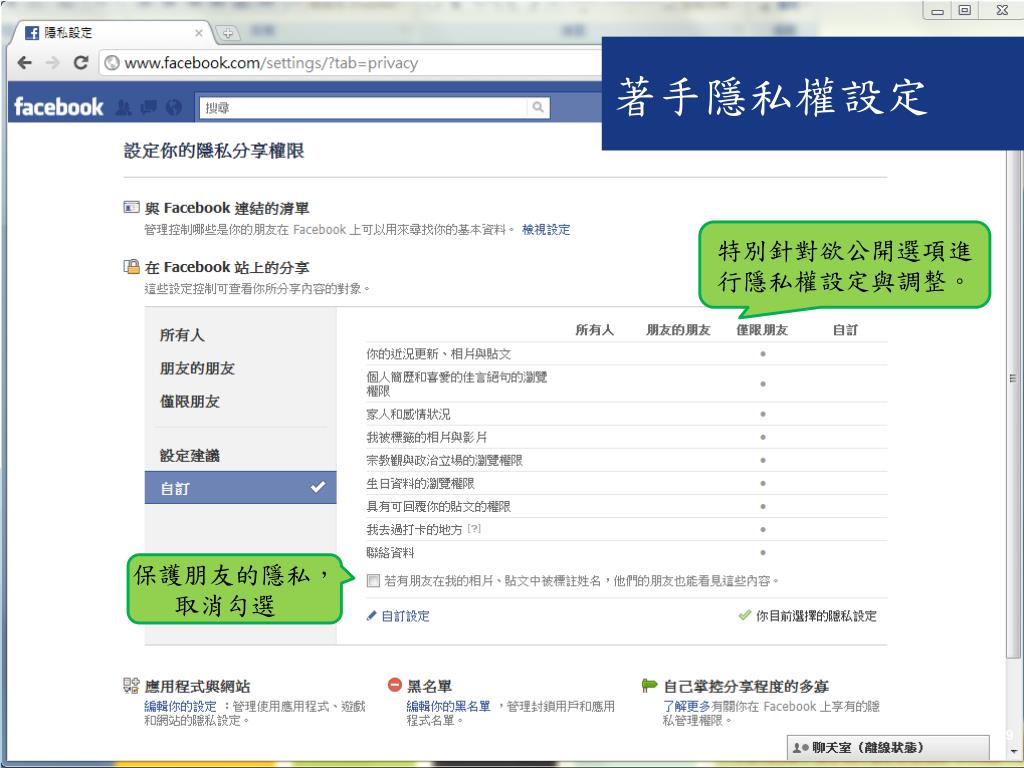The height and width of the screenshot is (768, 1024).
Task: Click the 應用程式與網站 heading
Action: pyautogui.click(x=197, y=686)
